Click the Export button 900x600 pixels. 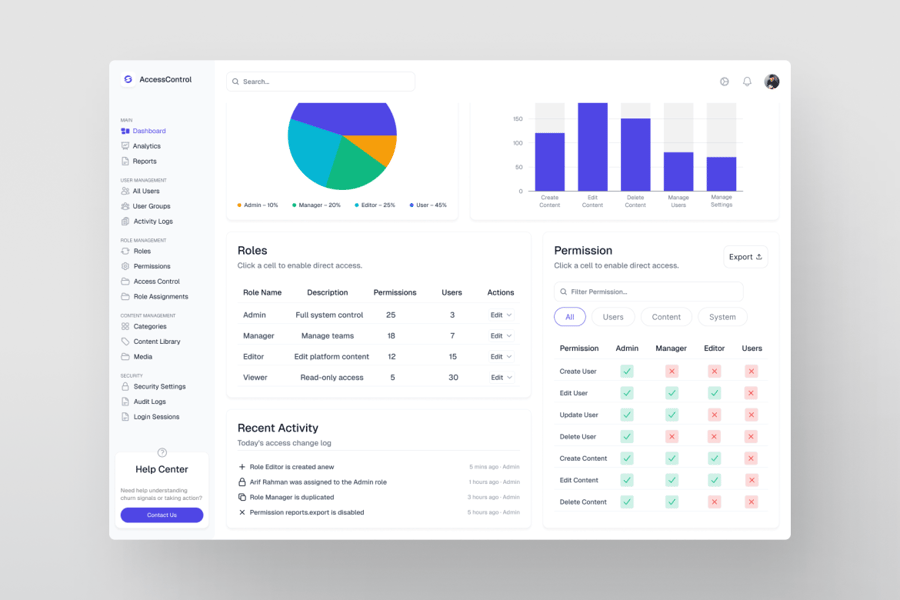745,257
